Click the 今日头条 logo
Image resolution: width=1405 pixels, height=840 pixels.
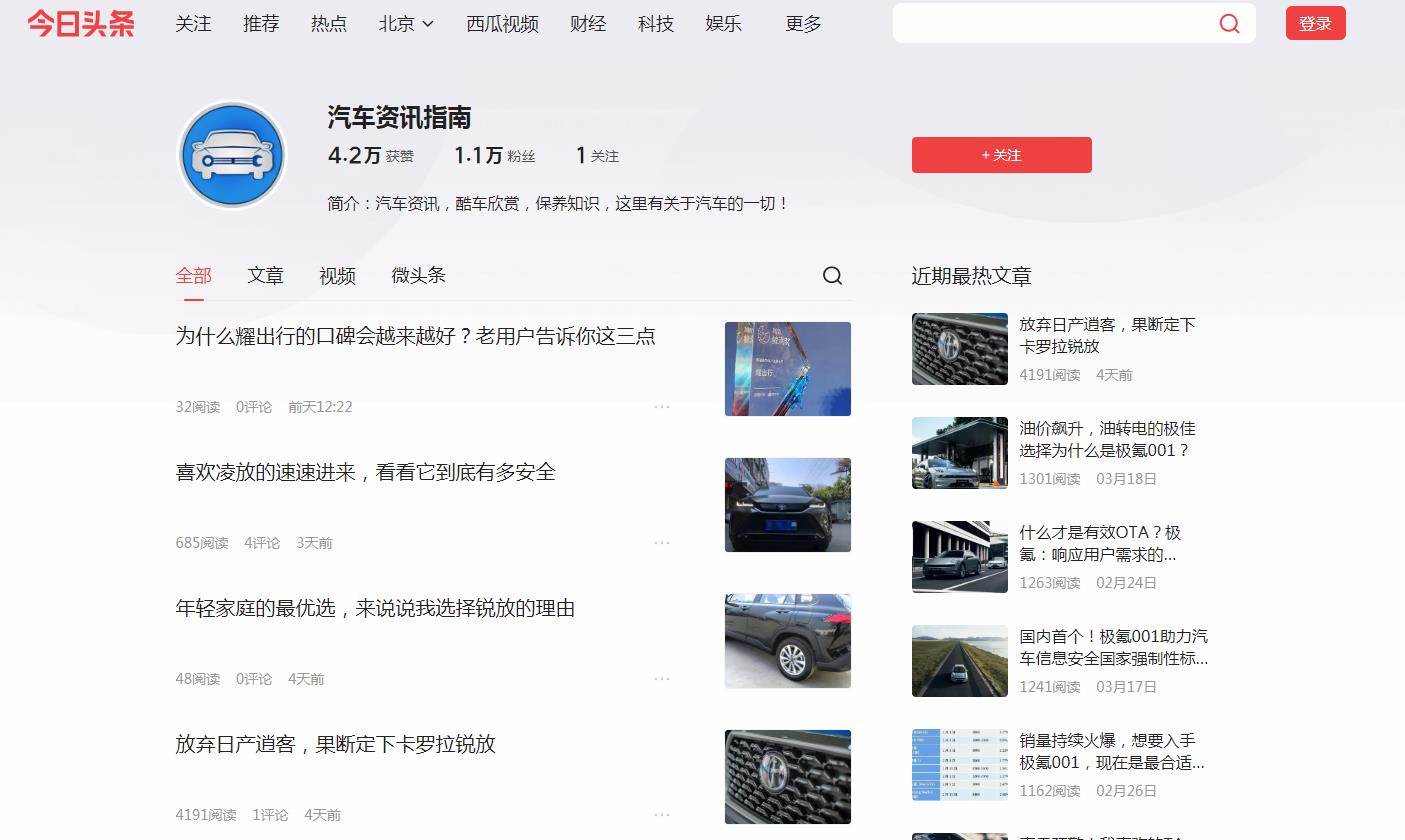tap(81, 23)
